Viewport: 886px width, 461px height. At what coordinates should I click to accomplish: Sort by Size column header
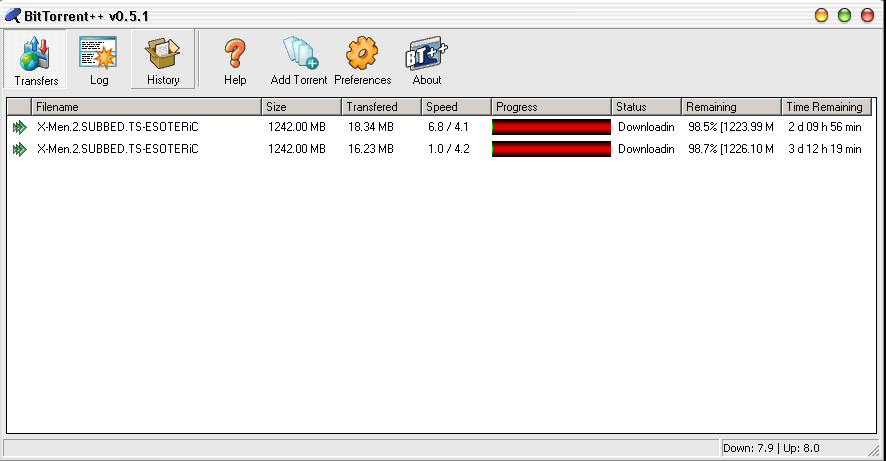click(302, 107)
